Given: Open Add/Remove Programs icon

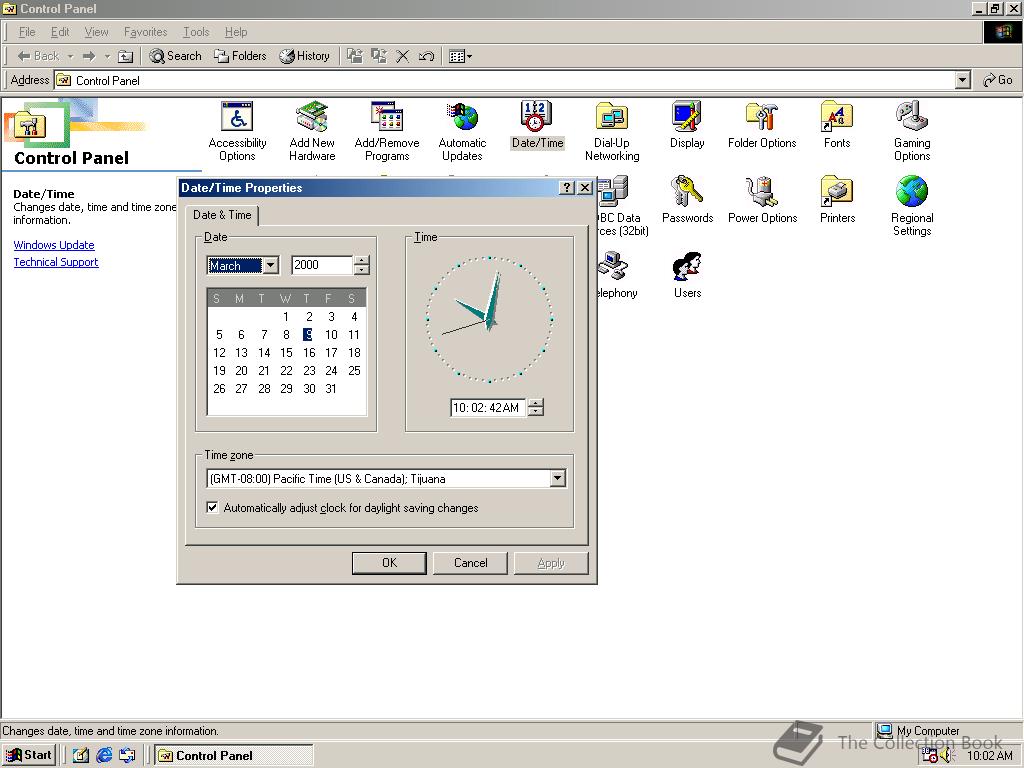Looking at the screenshot, I should pos(387,131).
